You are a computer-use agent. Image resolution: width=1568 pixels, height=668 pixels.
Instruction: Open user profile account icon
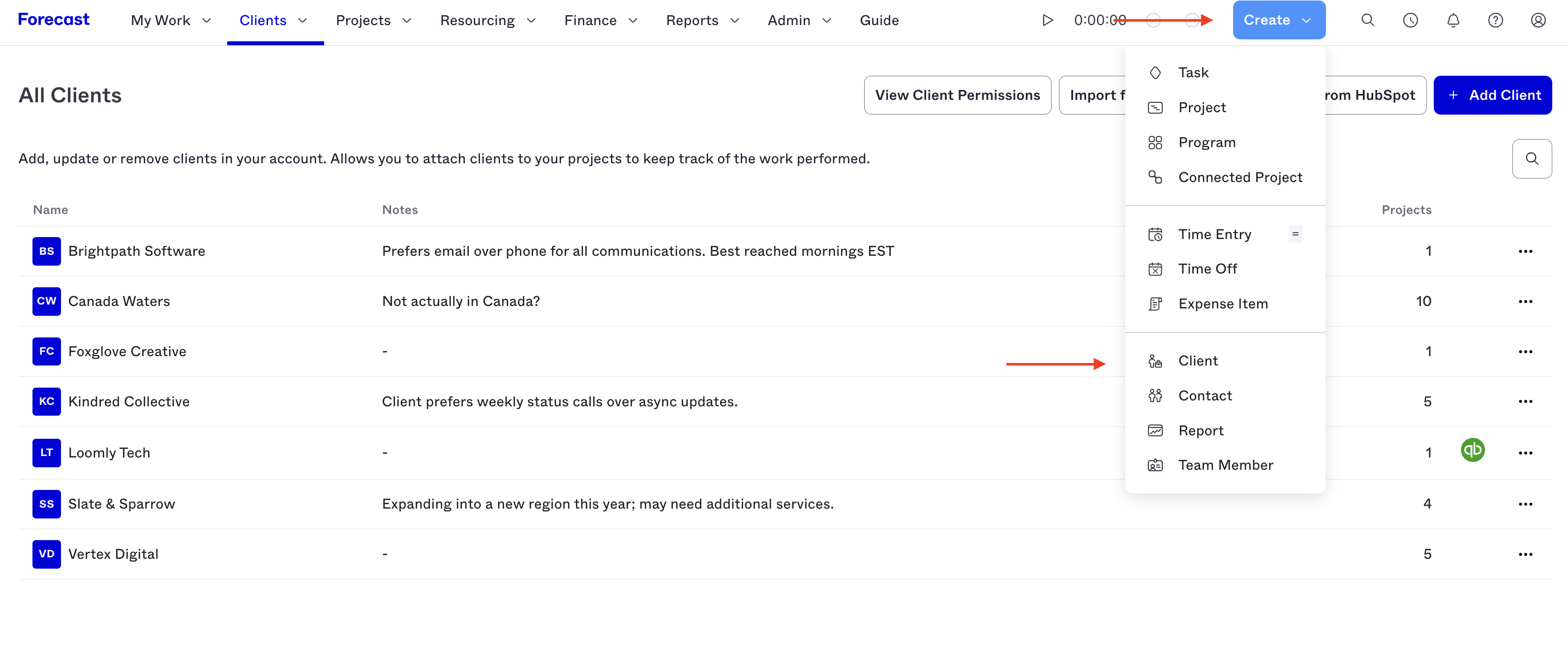1538,20
